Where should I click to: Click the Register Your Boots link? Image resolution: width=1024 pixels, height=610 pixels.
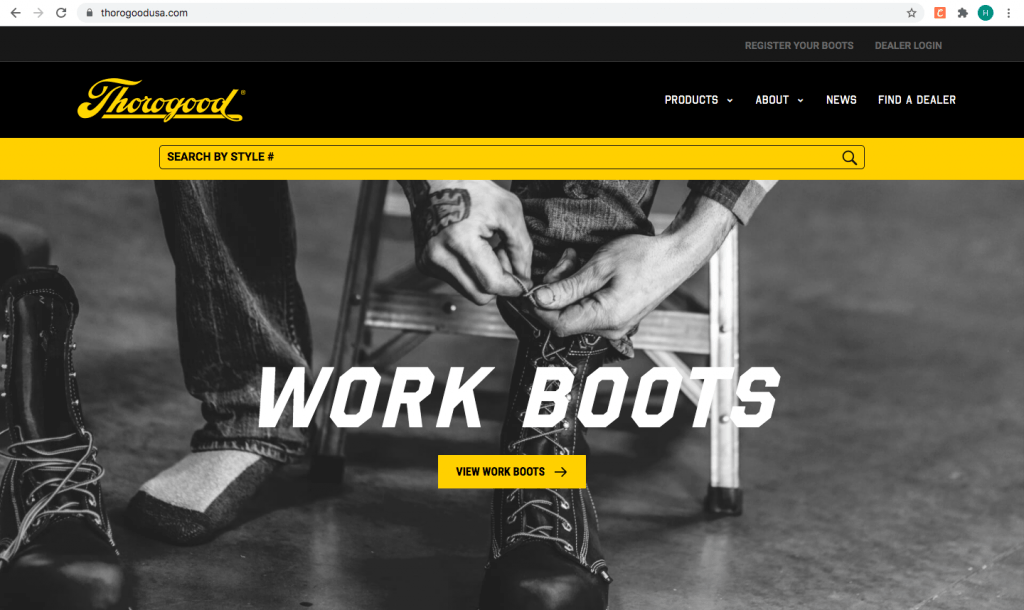[x=799, y=46]
